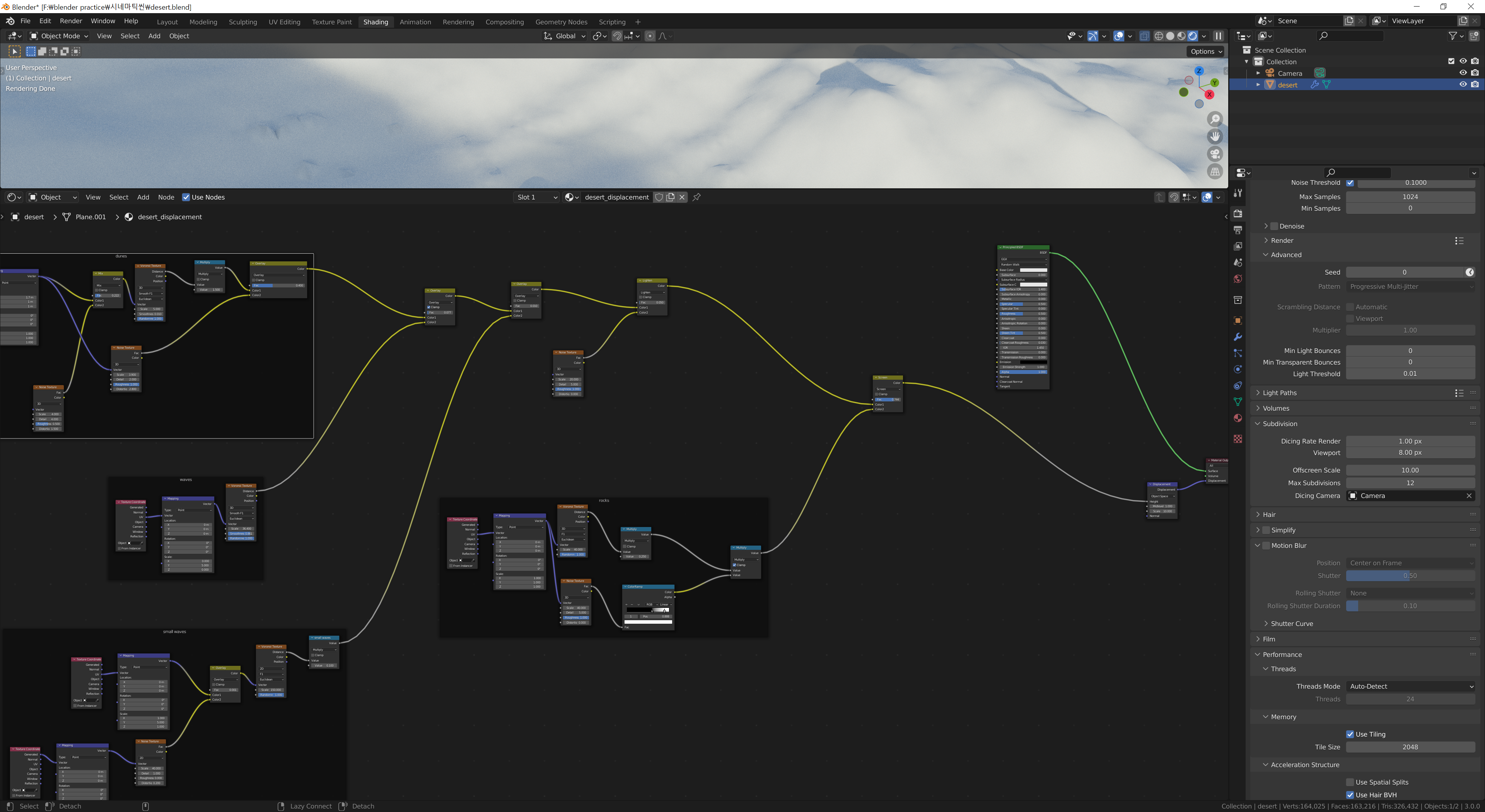Click the viewport Options button

coord(1205,51)
